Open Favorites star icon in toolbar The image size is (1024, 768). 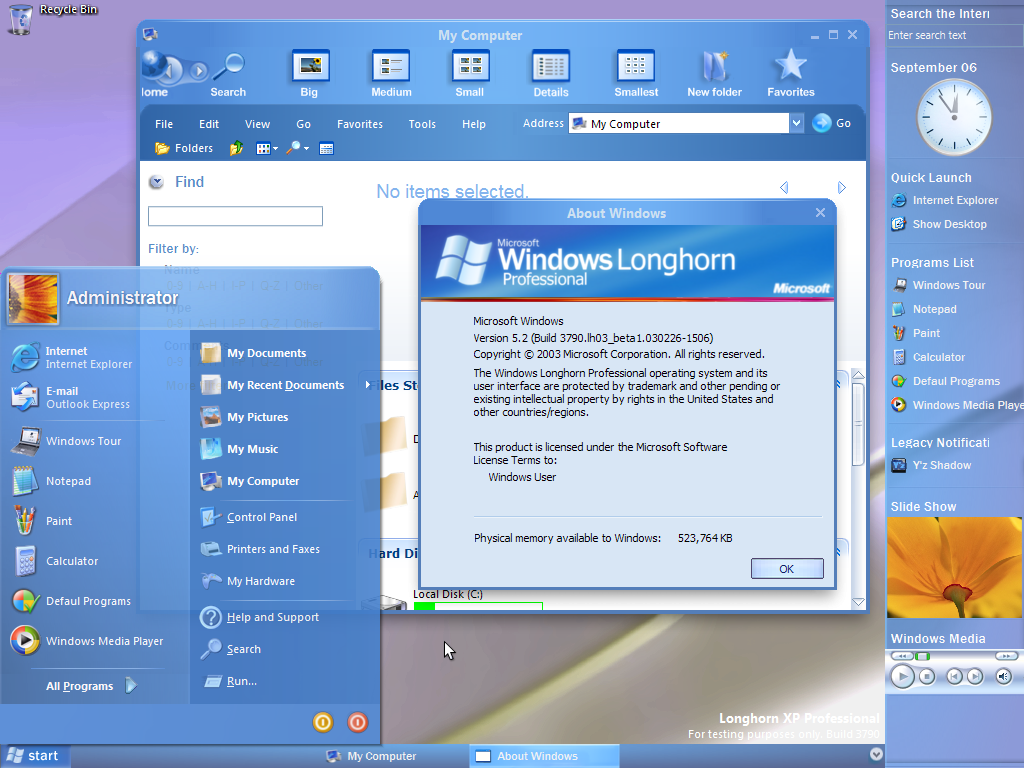coord(791,73)
